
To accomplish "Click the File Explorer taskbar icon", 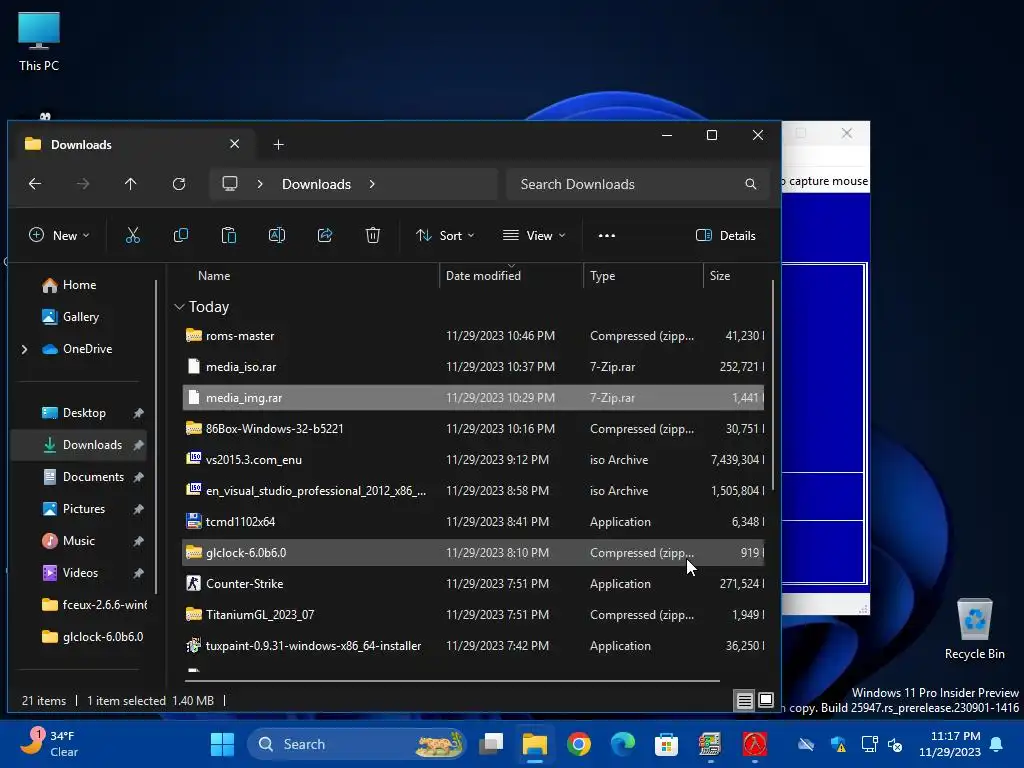I will (535, 744).
